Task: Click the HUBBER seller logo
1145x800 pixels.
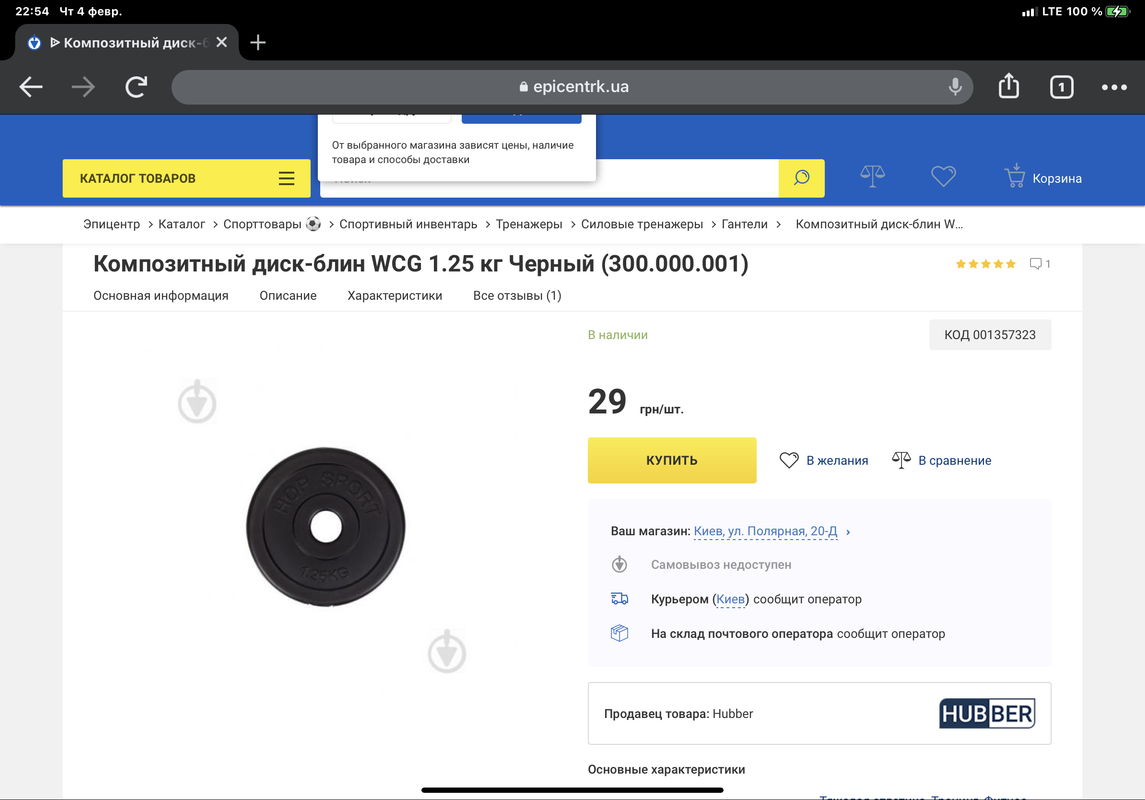Action: pyautogui.click(x=987, y=714)
